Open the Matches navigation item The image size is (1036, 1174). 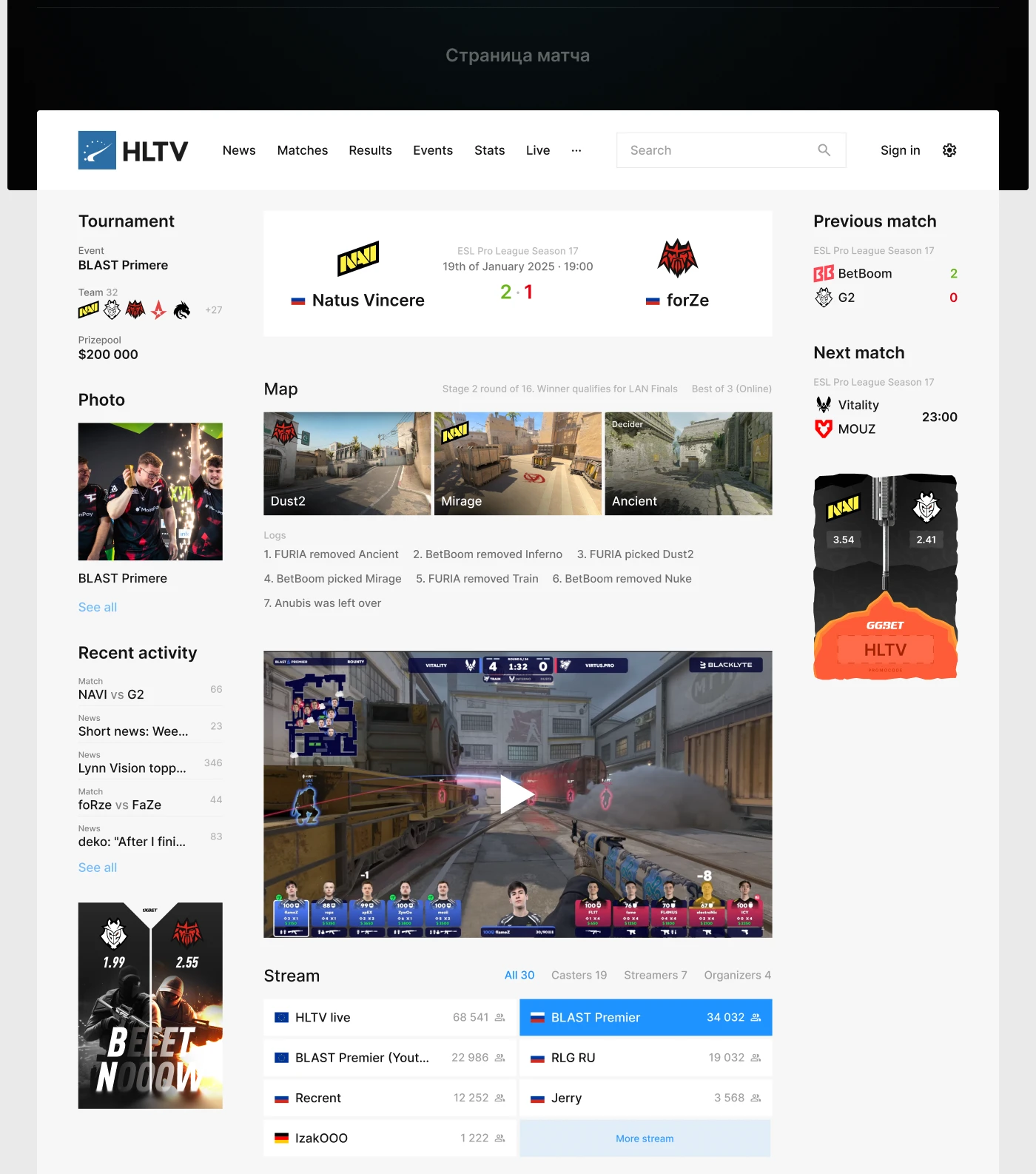tap(302, 150)
